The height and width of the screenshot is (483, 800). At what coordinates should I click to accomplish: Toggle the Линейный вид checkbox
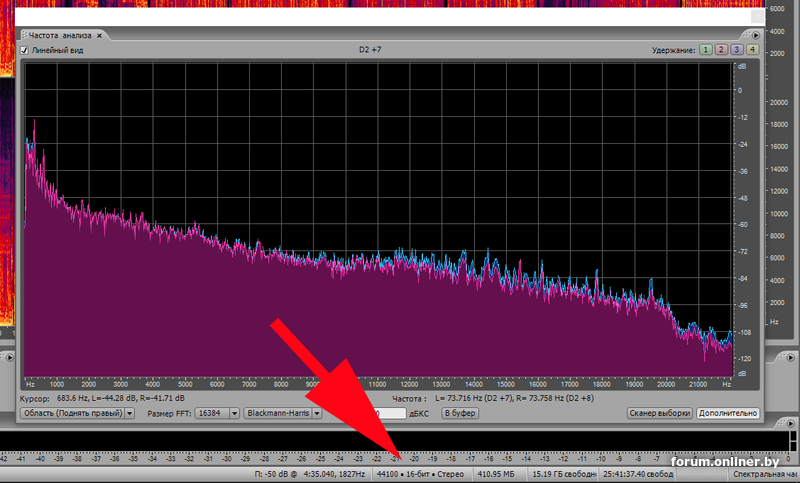coord(25,49)
